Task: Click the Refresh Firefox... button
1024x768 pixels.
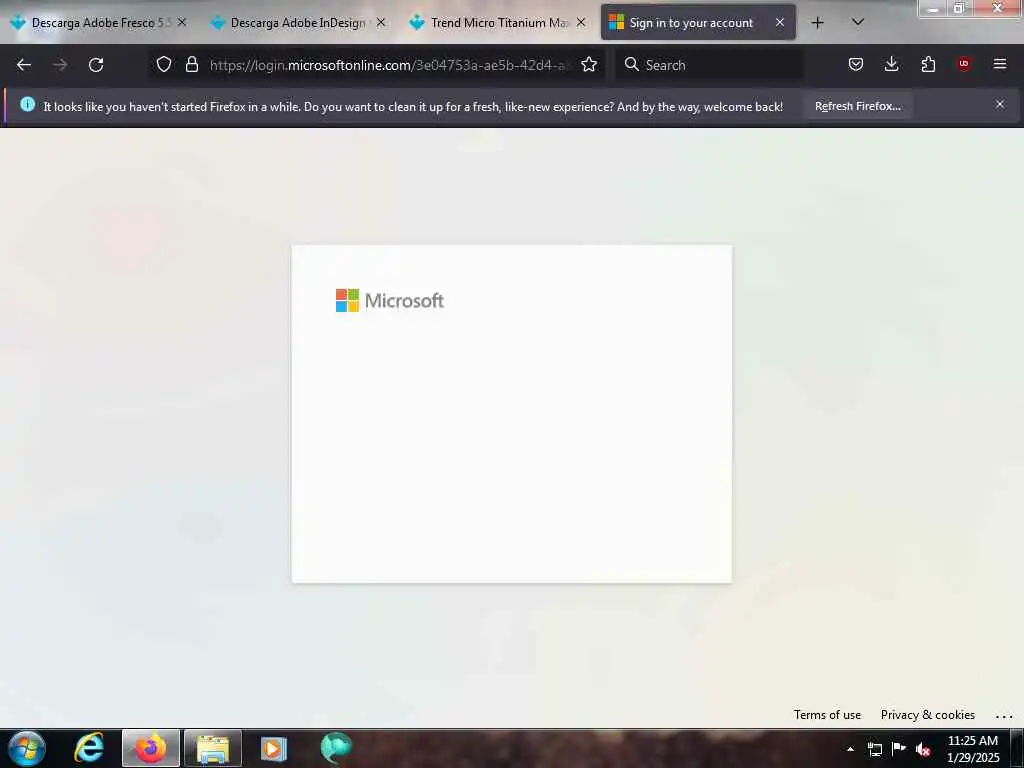Action: click(x=857, y=106)
